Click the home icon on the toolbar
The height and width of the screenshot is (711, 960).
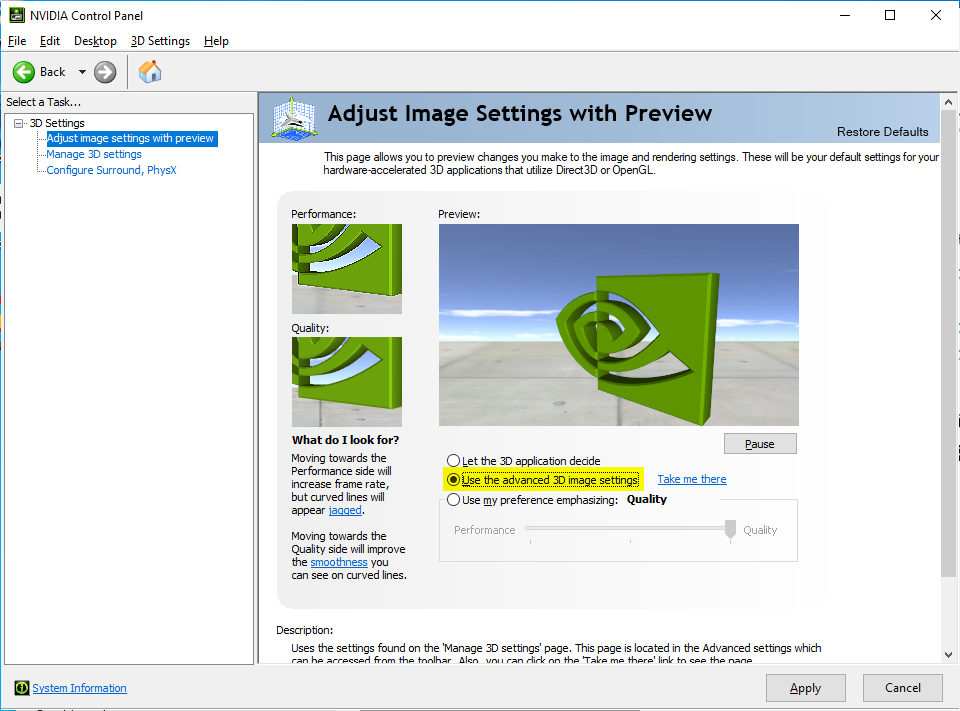(x=150, y=71)
